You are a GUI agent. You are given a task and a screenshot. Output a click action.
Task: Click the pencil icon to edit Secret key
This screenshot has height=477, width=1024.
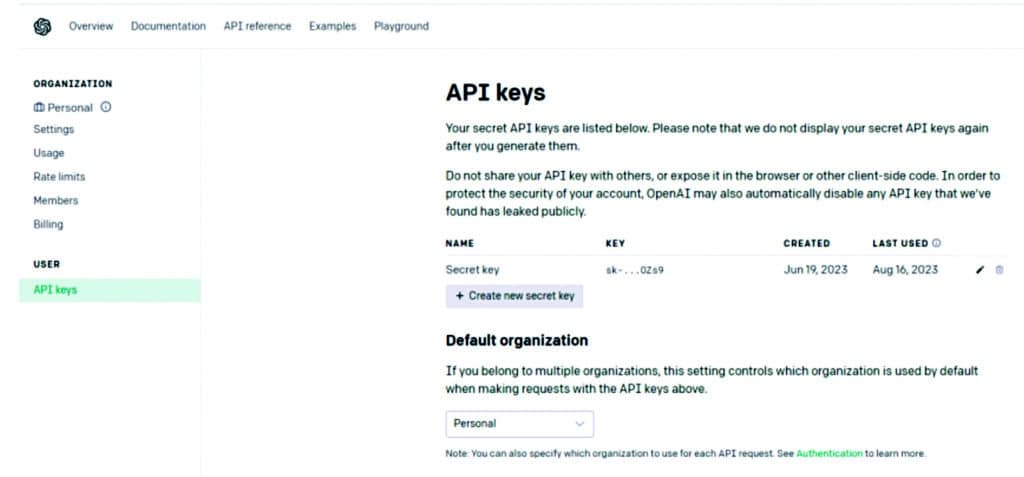pos(980,270)
